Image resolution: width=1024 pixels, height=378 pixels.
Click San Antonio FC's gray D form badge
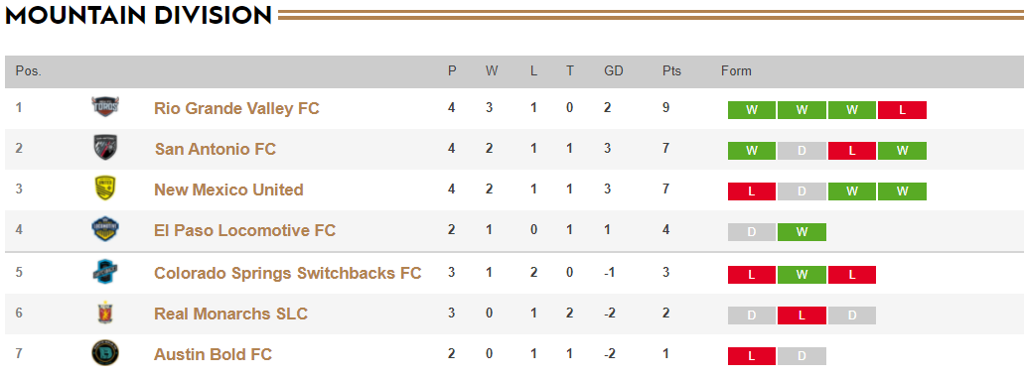click(x=802, y=151)
